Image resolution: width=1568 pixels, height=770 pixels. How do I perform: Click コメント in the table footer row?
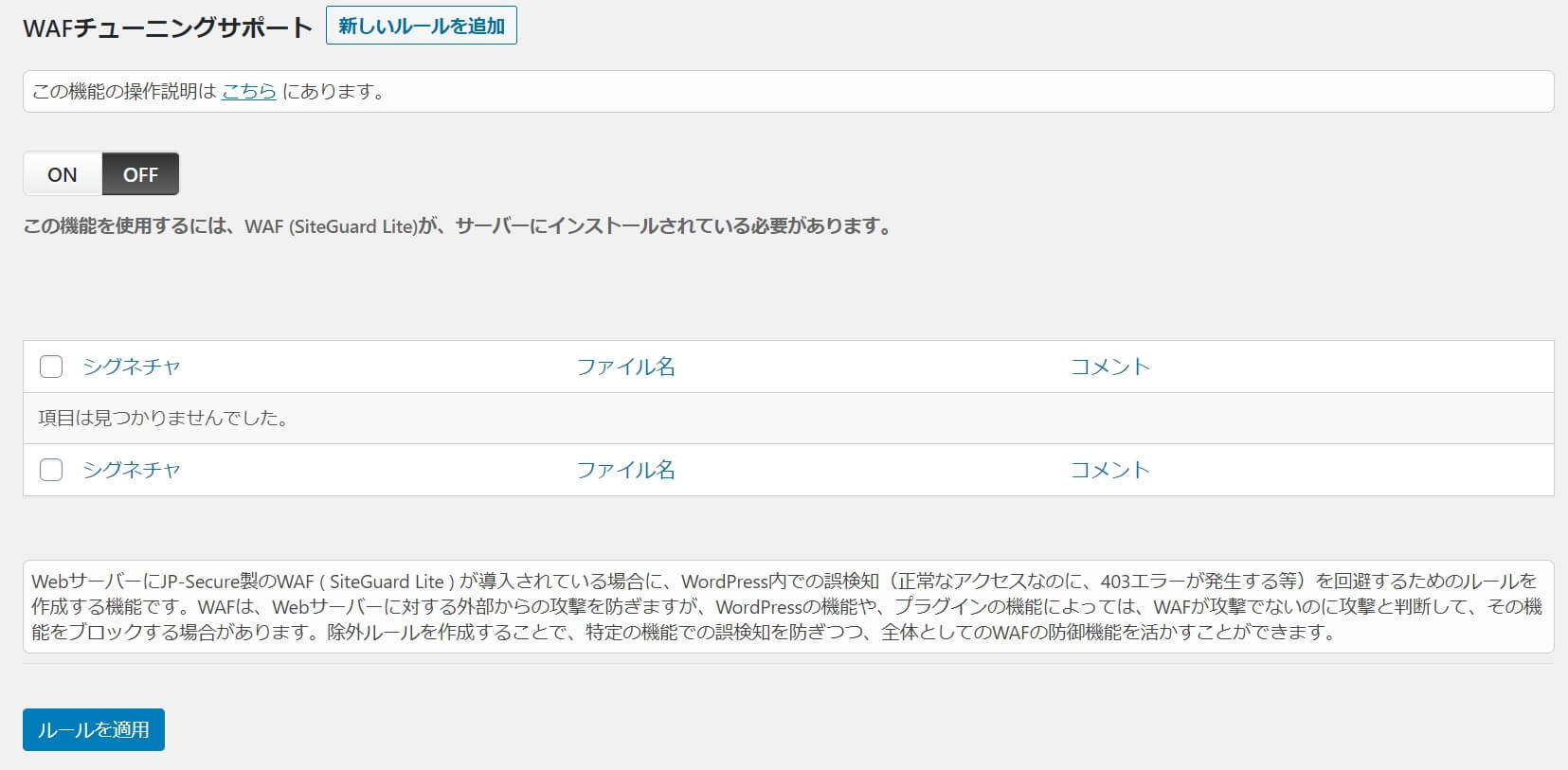coord(1109,470)
